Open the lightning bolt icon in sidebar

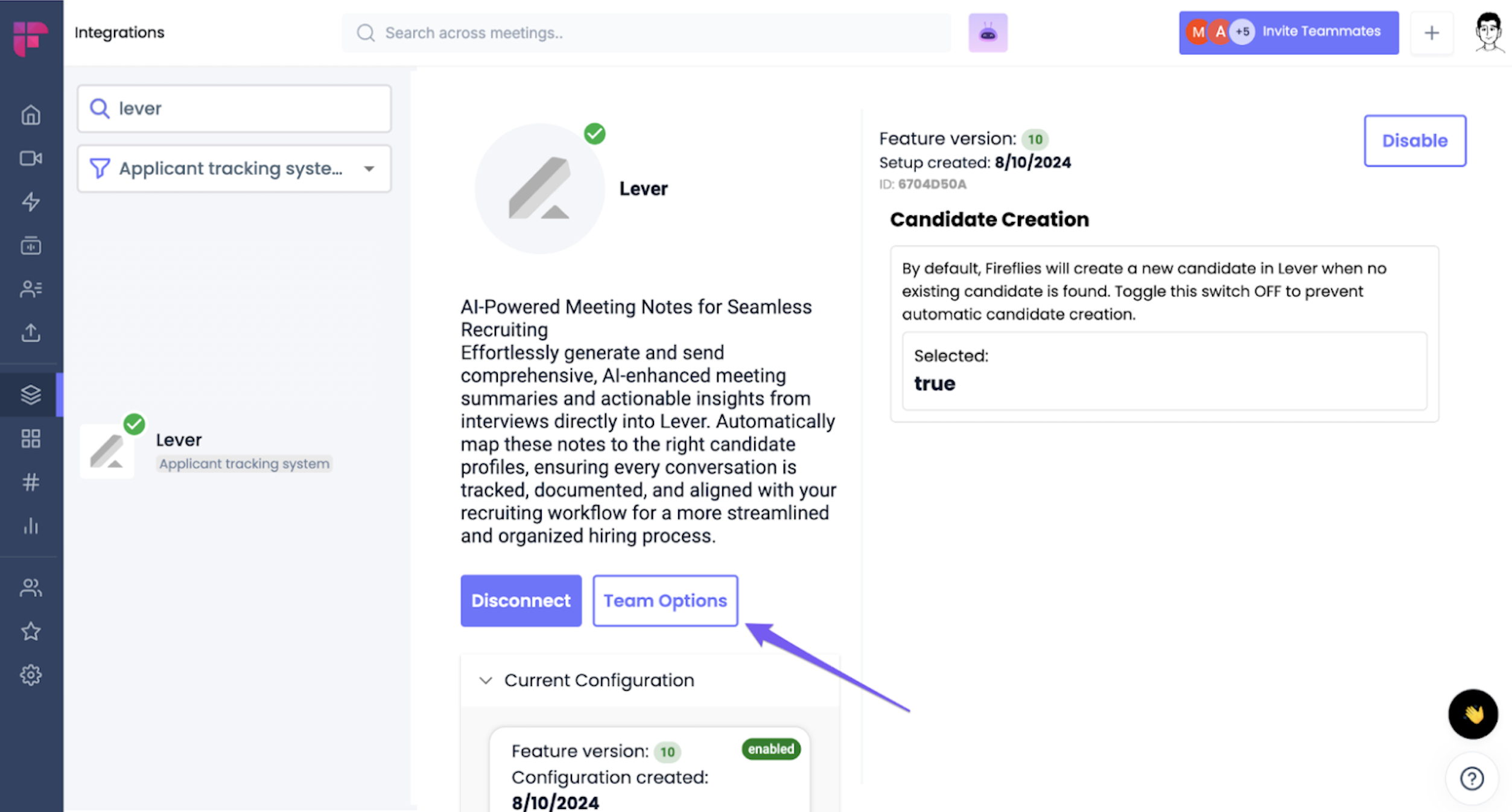pos(31,201)
